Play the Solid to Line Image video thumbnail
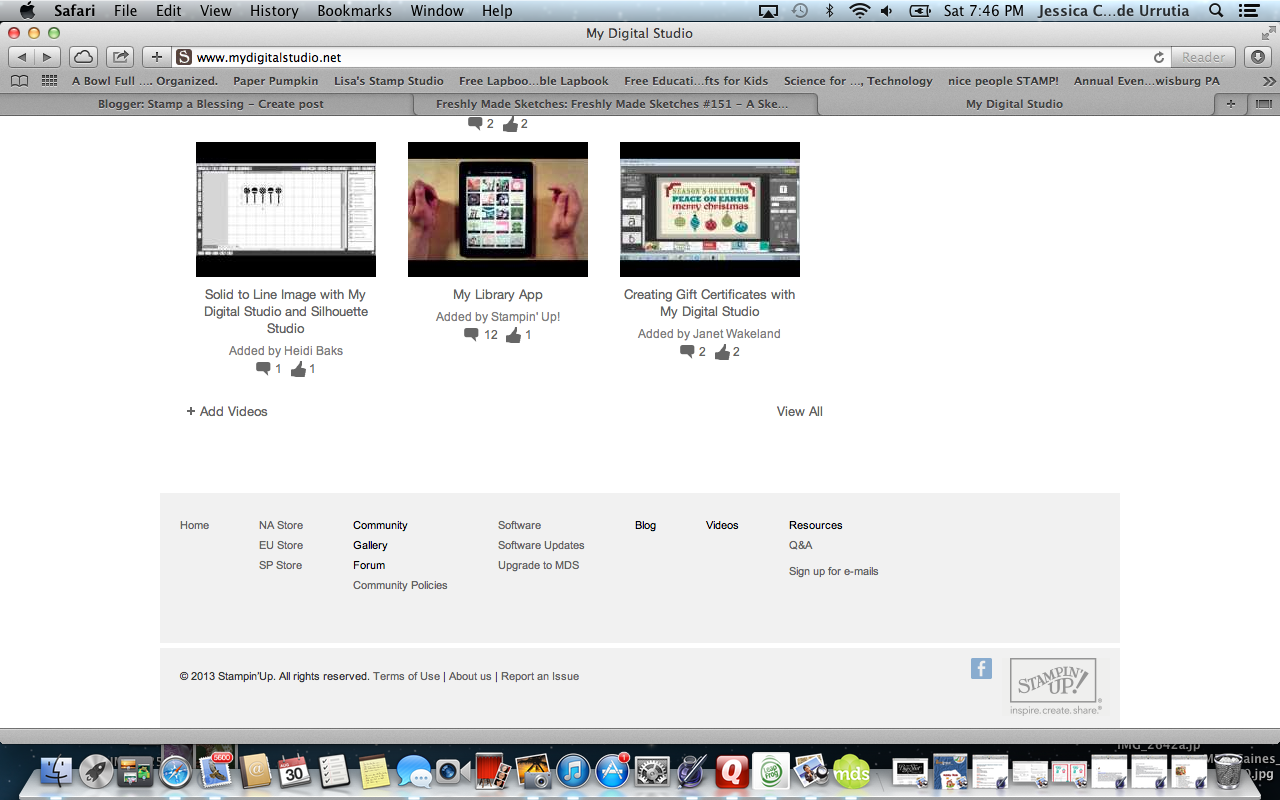1280x800 pixels. coord(286,209)
